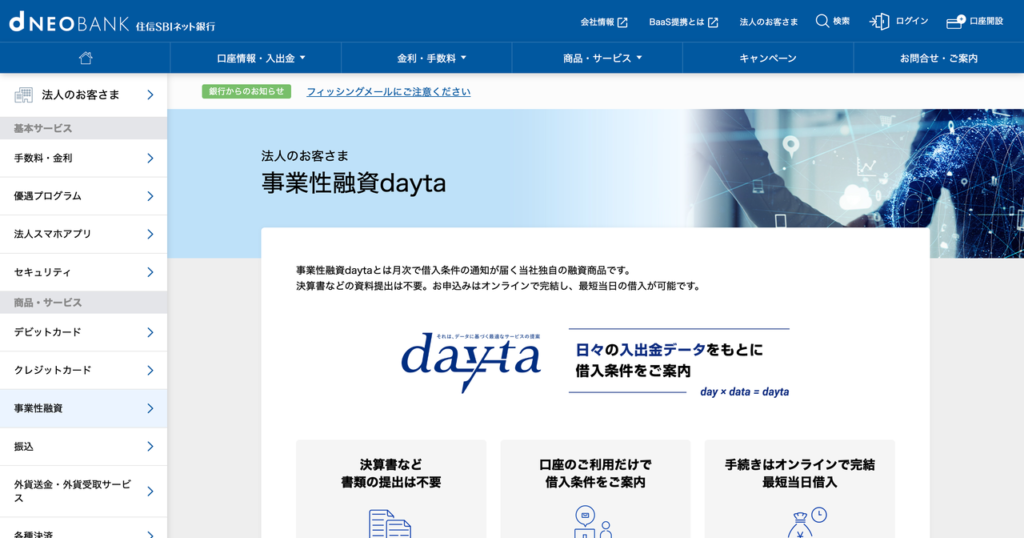
Task: Open フィッシングメールにご注意ください notice link
Action: (389, 91)
